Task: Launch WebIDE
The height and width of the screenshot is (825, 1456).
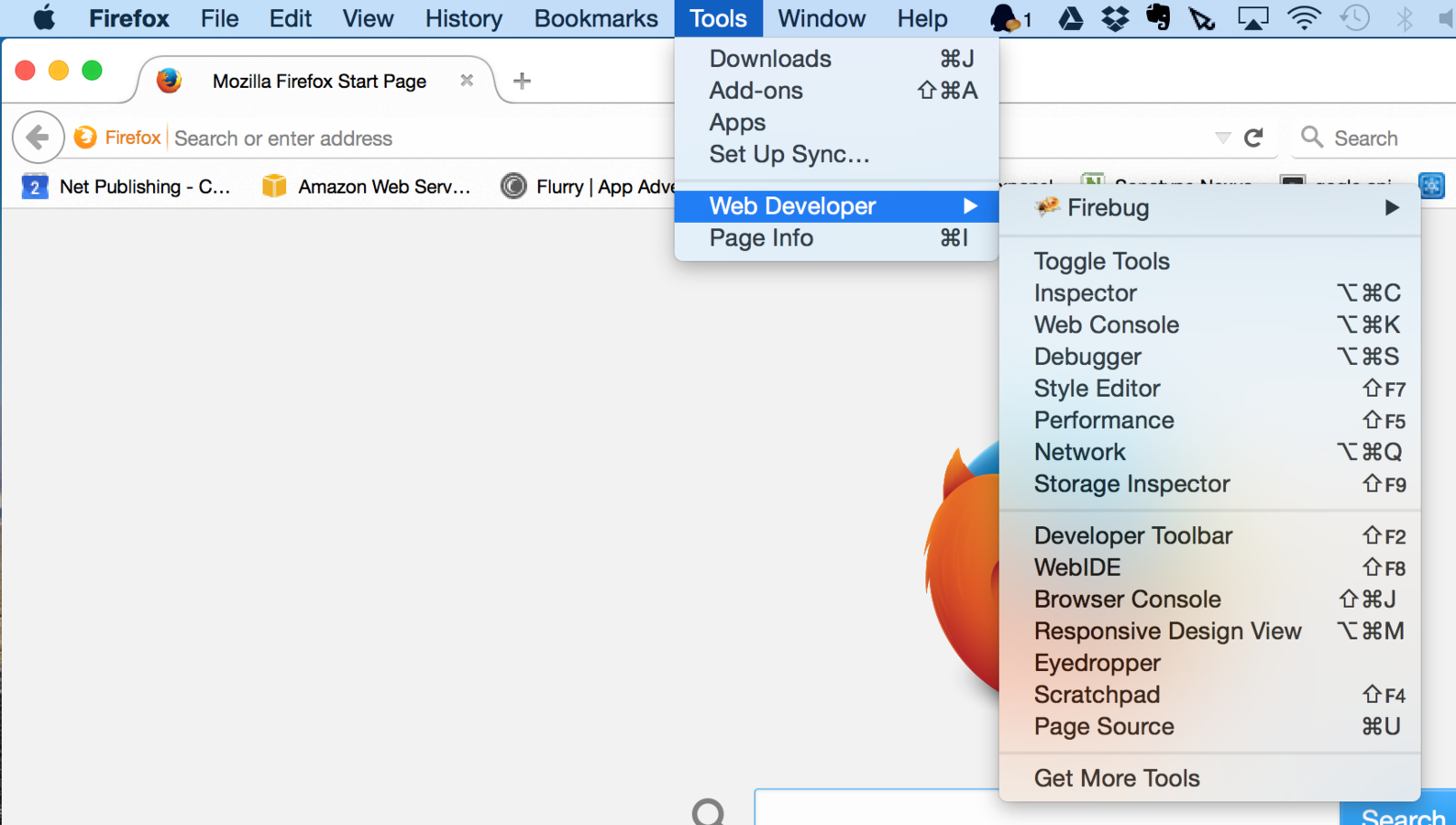Action: click(1209, 567)
